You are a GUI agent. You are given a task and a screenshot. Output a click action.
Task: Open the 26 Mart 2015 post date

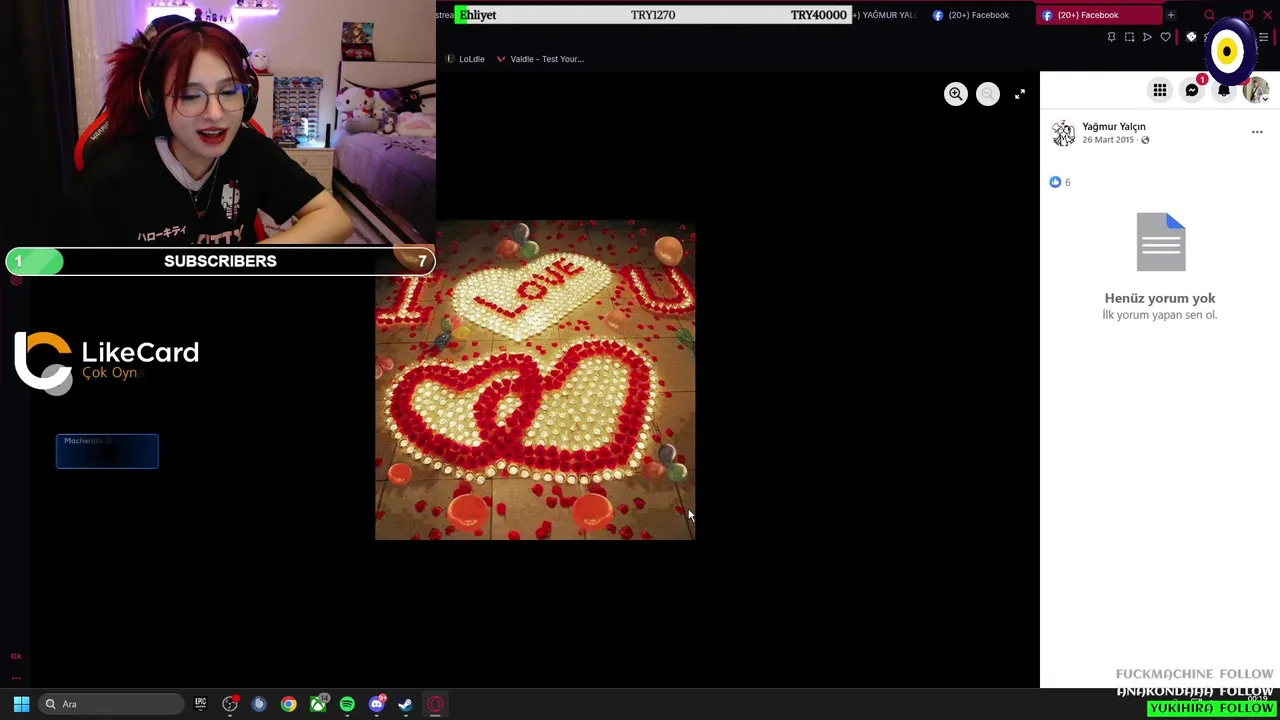point(1108,140)
